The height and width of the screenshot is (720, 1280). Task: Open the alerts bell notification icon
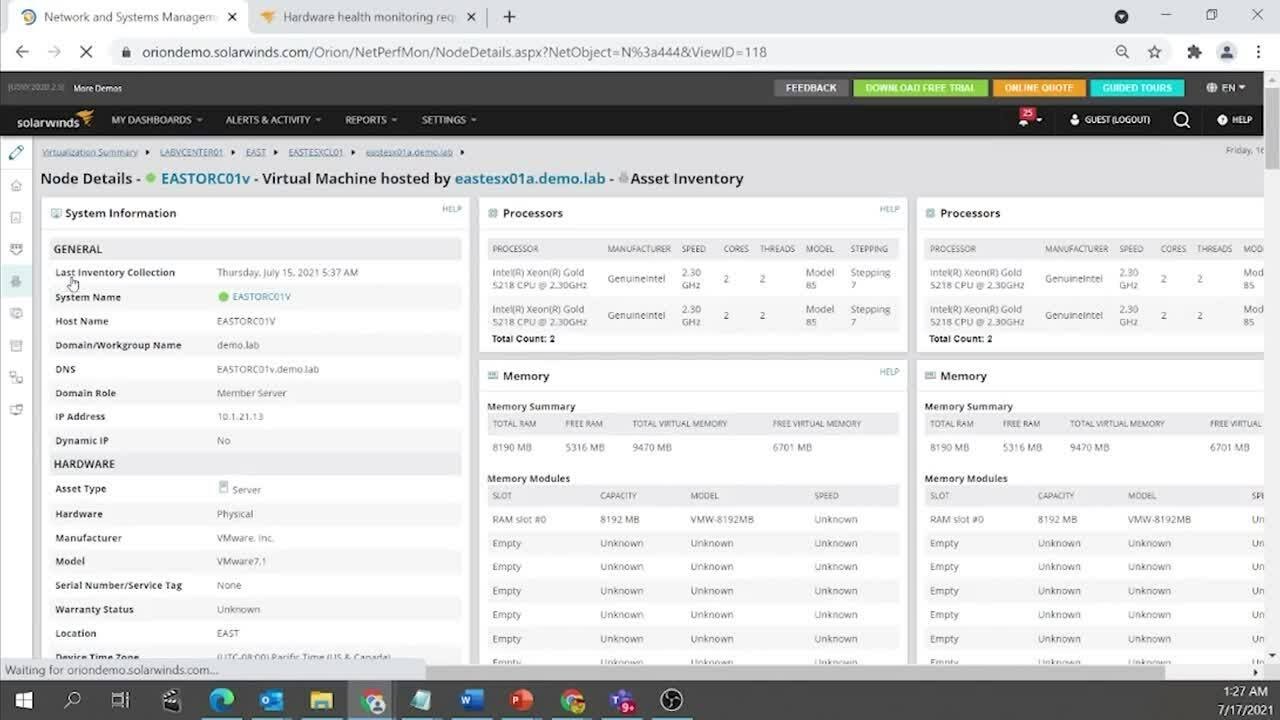(x=1026, y=119)
